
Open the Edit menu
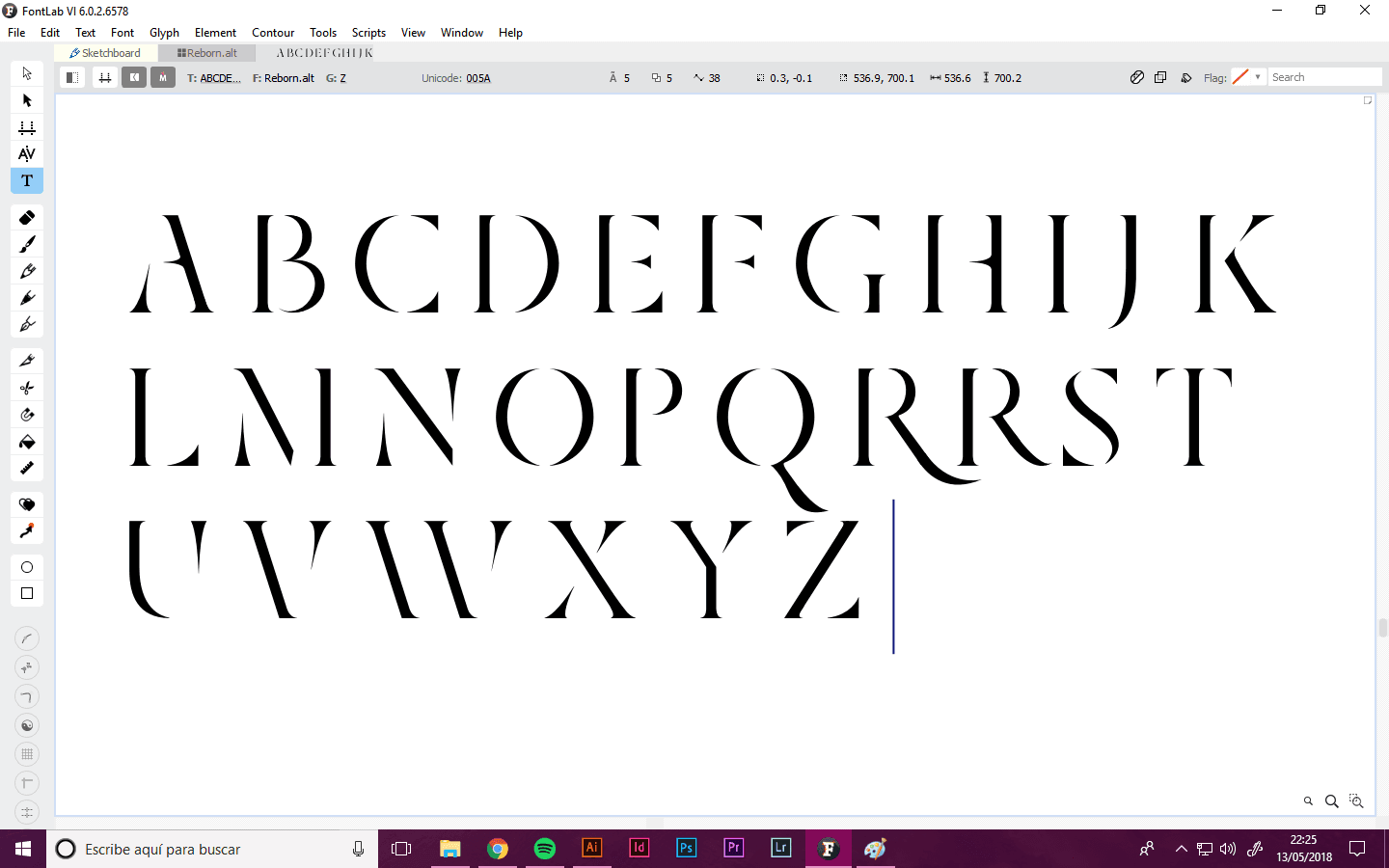click(50, 32)
